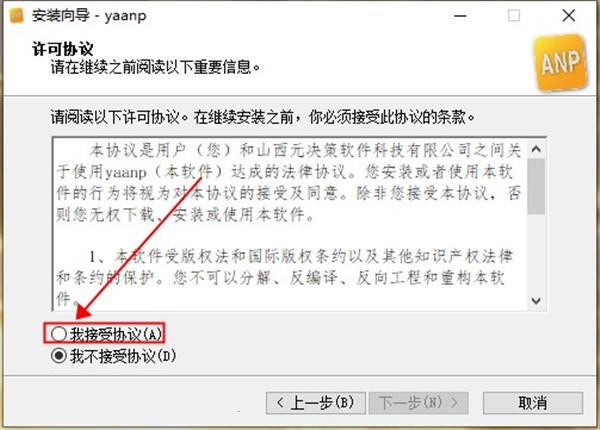
Task: Click the "许可协议" heading text
Action: coord(63,49)
